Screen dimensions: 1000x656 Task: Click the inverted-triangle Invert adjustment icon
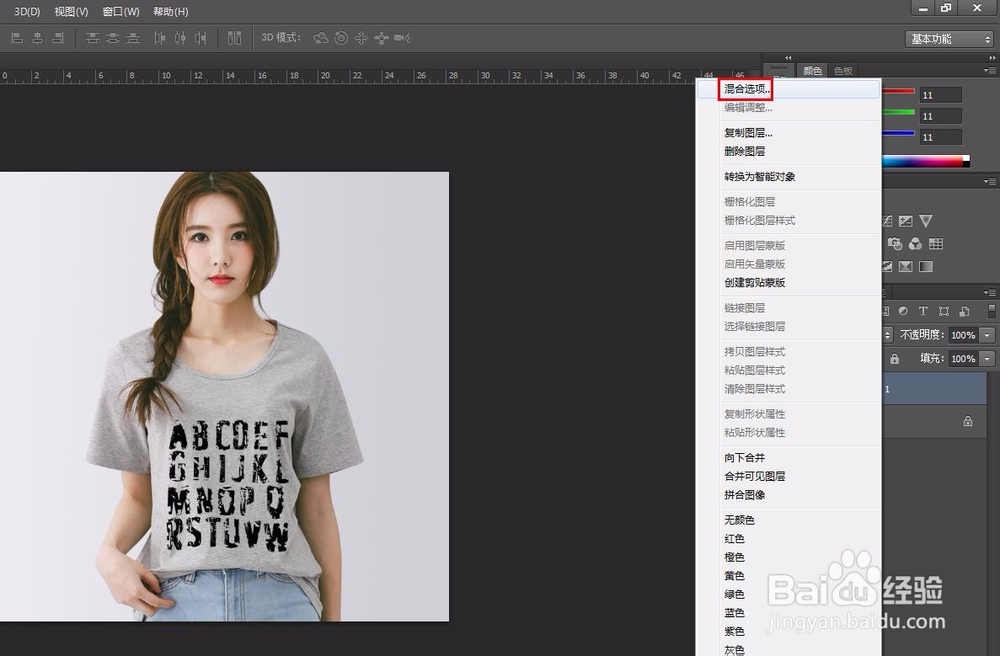pyautogui.click(x=925, y=220)
